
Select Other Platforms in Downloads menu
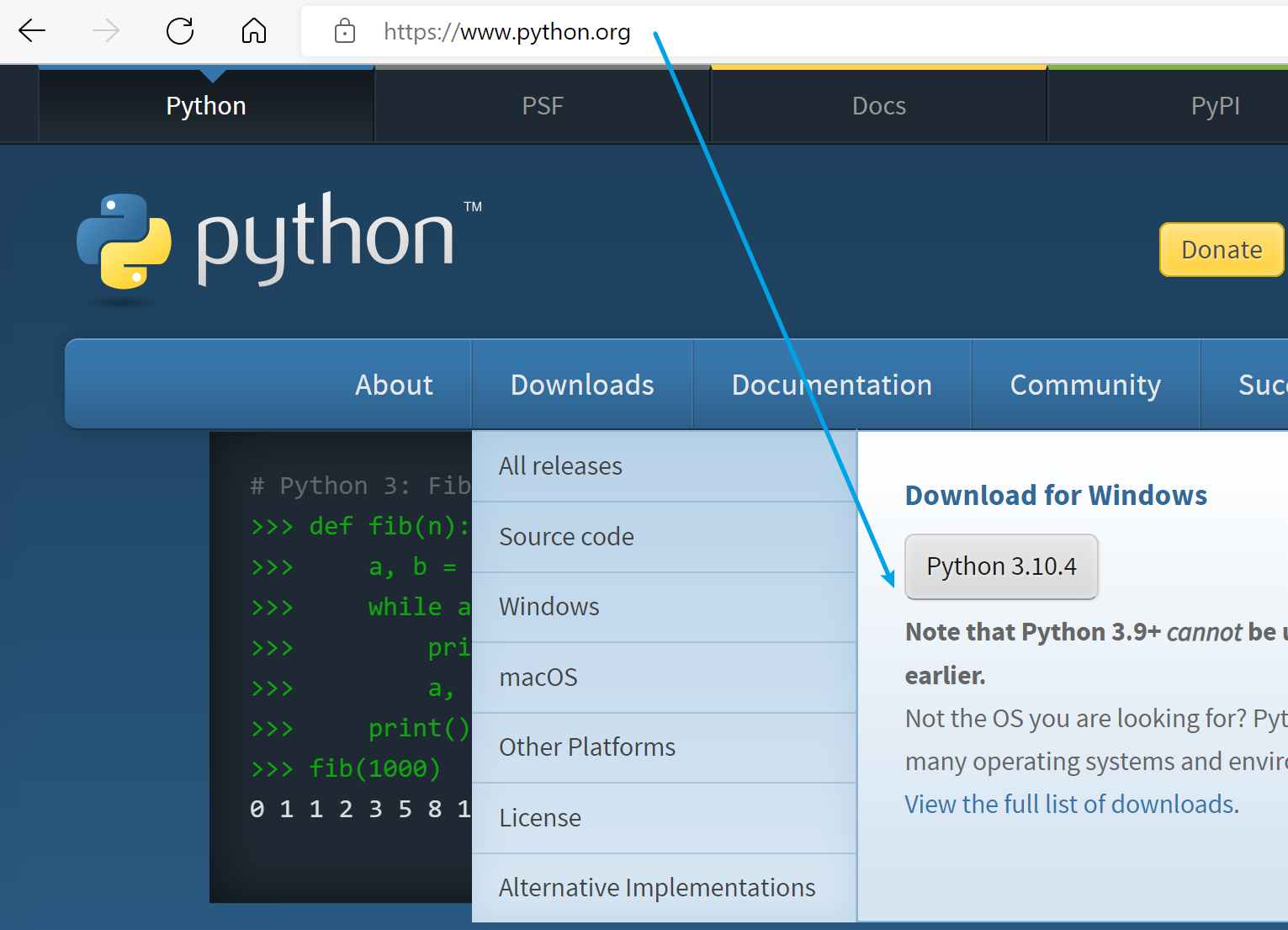(x=664, y=747)
